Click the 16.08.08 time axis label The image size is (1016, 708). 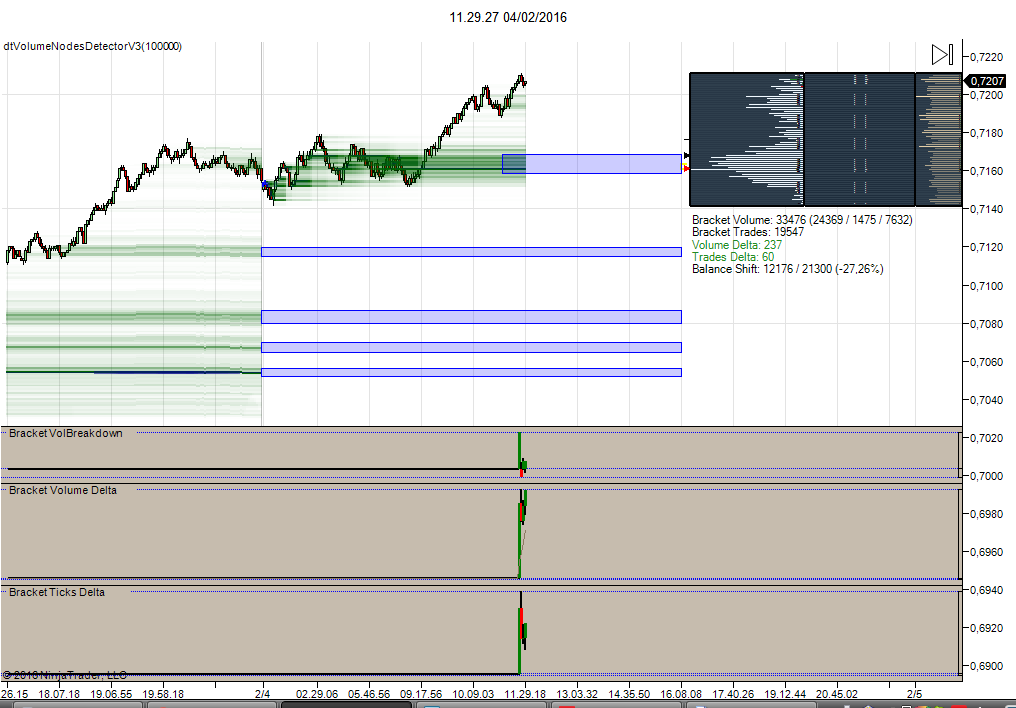(x=681, y=694)
